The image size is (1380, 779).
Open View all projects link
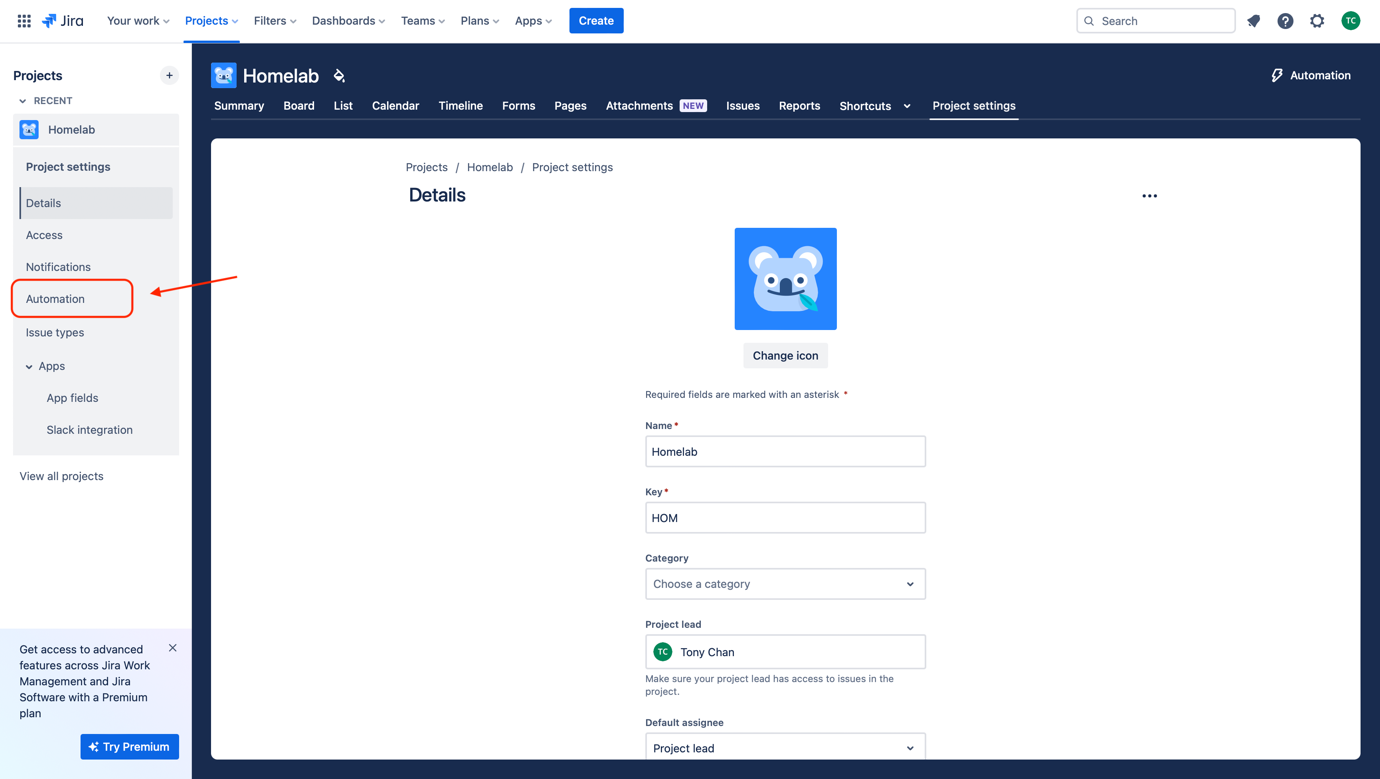click(x=61, y=476)
